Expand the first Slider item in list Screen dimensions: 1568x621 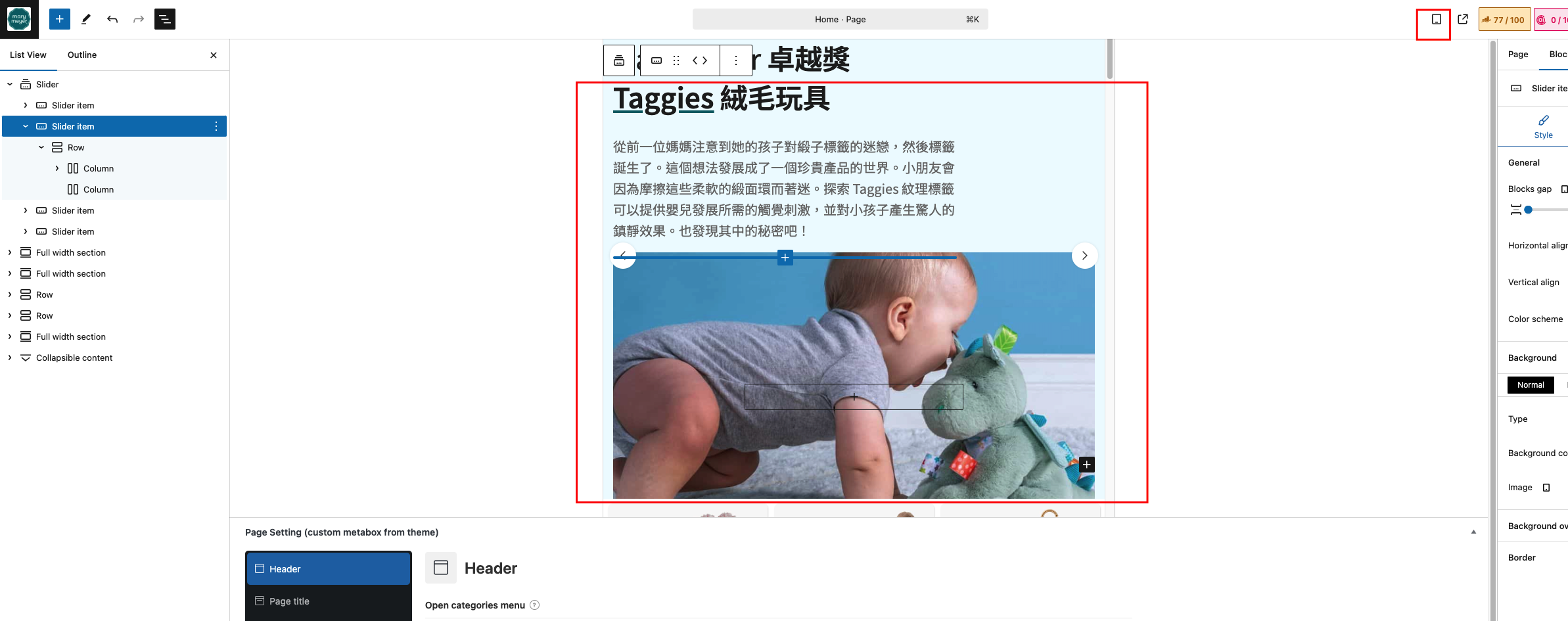pyautogui.click(x=26, y=105)
